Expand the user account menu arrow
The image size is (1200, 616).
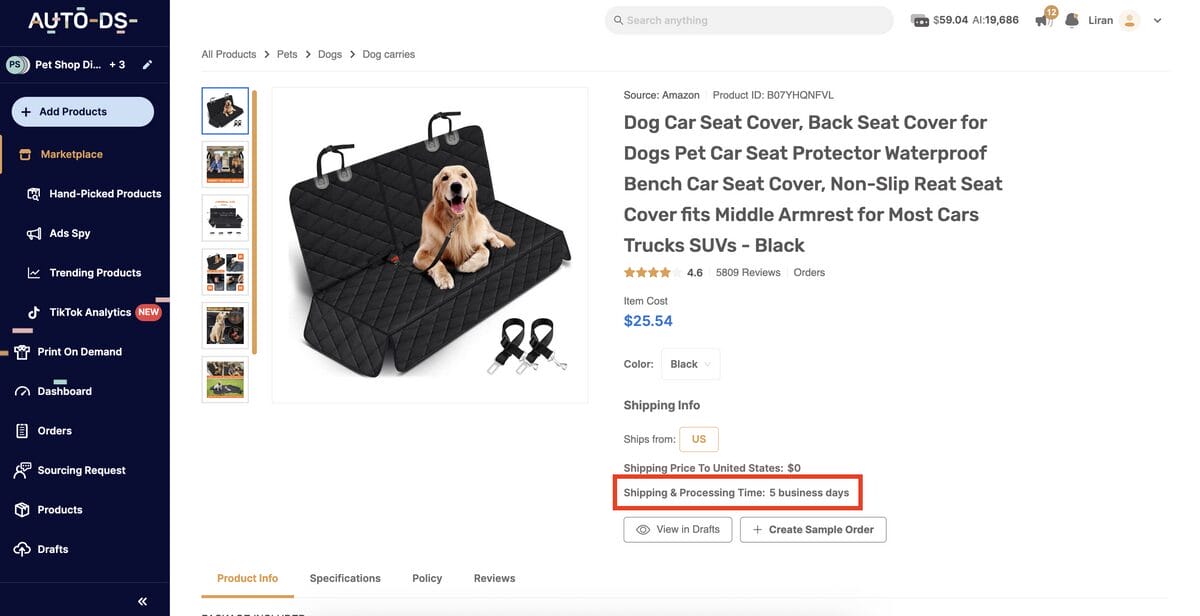click(1158, 20)
